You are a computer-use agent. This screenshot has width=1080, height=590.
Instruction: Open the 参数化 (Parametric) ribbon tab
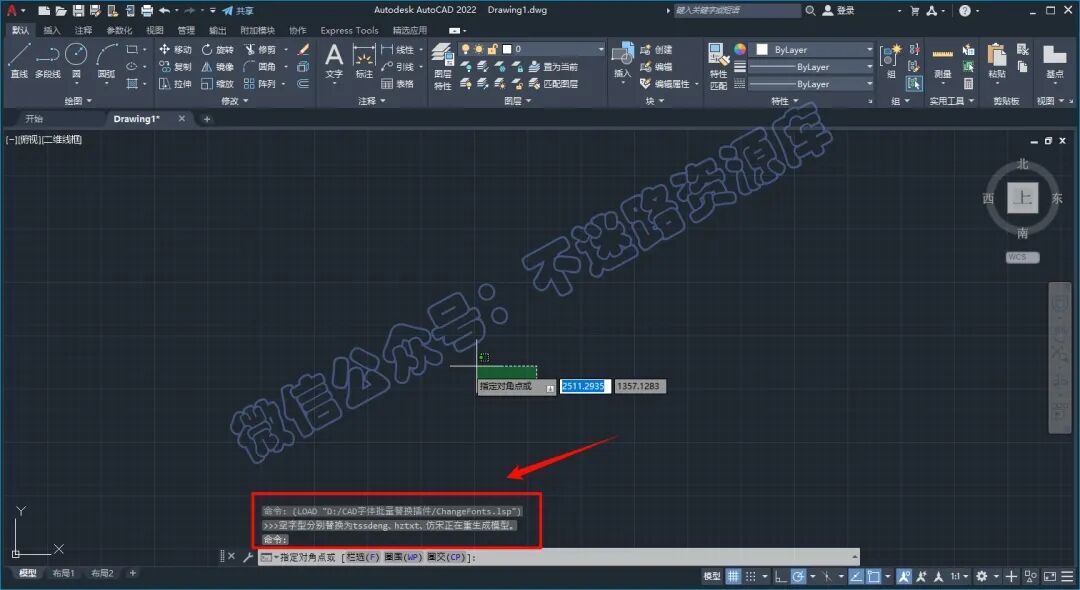pyautogui.click(x=119, y=30)
